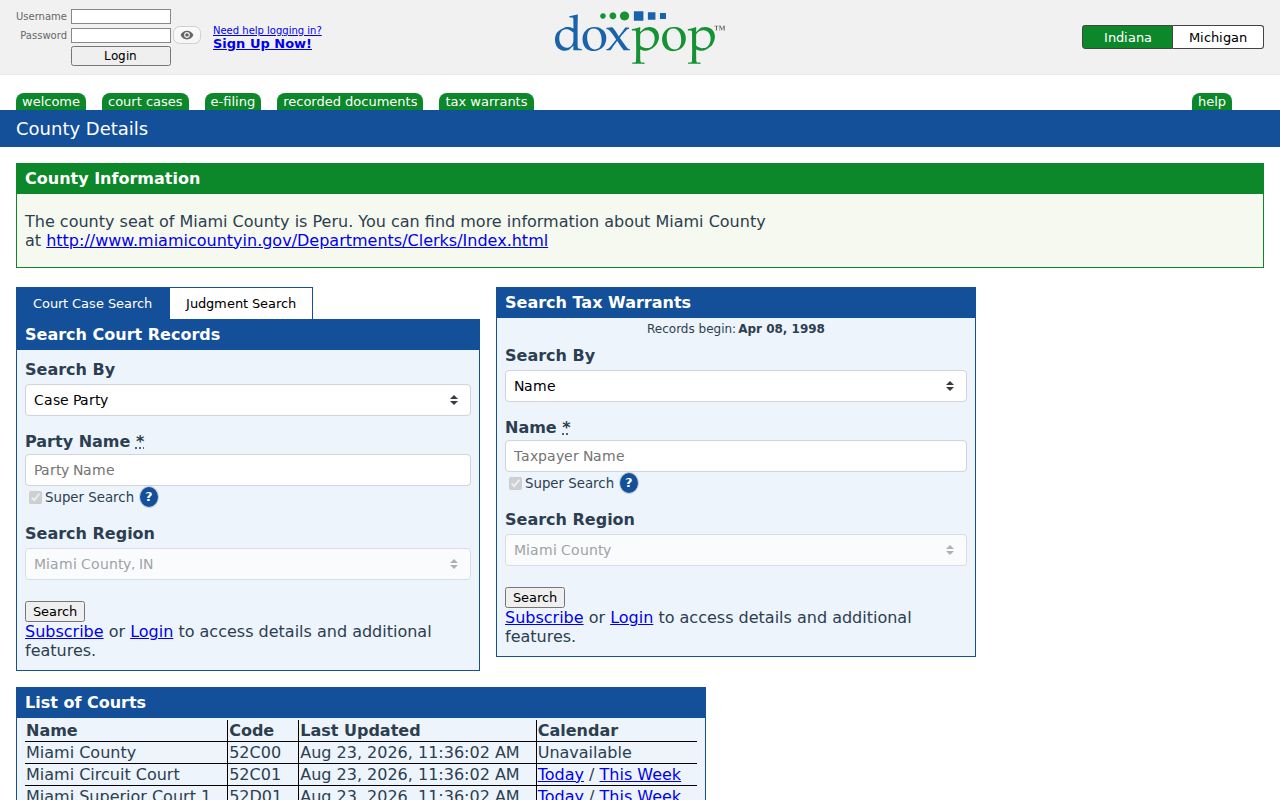
Task: Select court code 52C01 cell
Action: click(263, 774)
